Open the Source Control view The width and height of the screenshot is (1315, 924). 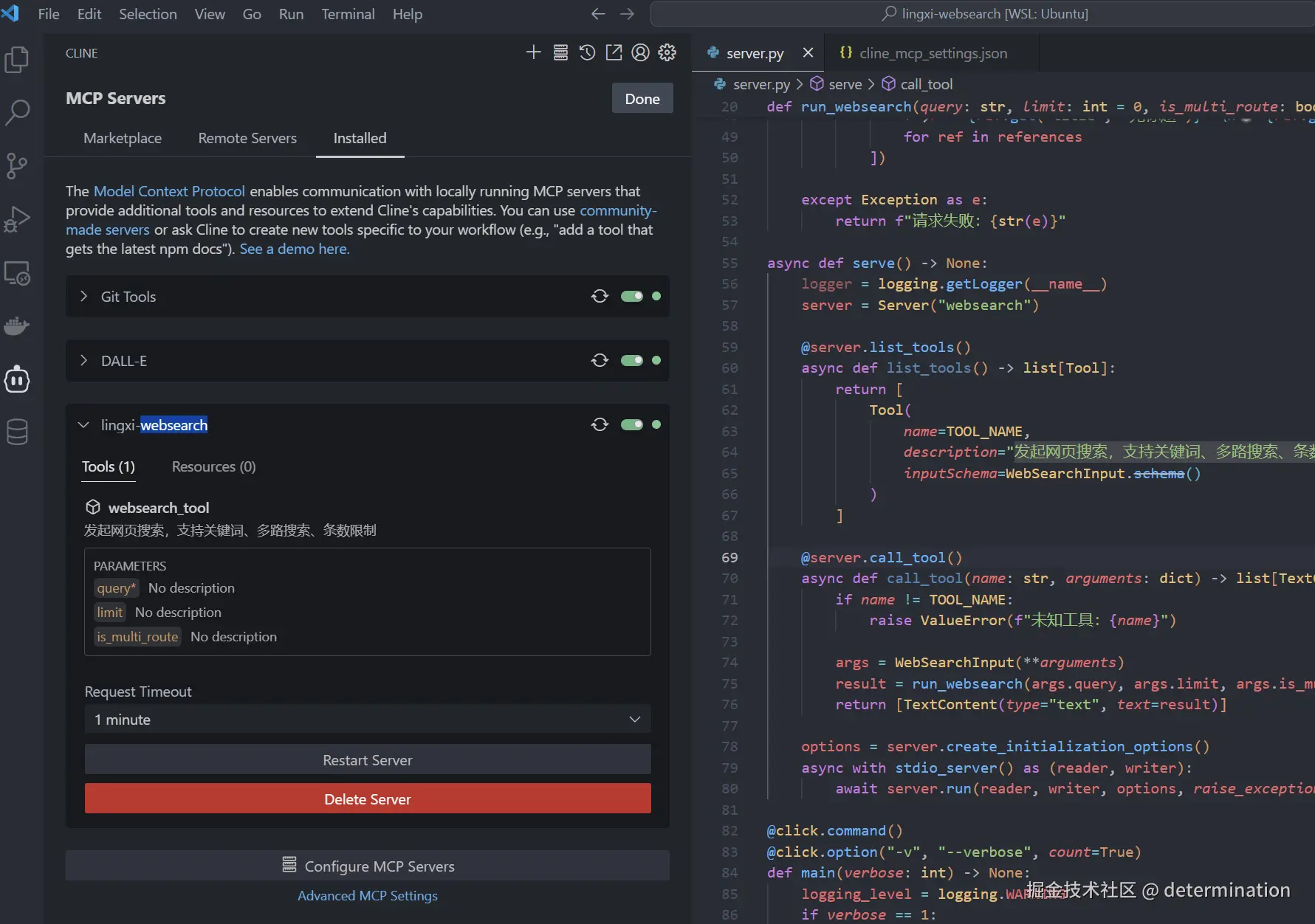(x=17, y=166)
